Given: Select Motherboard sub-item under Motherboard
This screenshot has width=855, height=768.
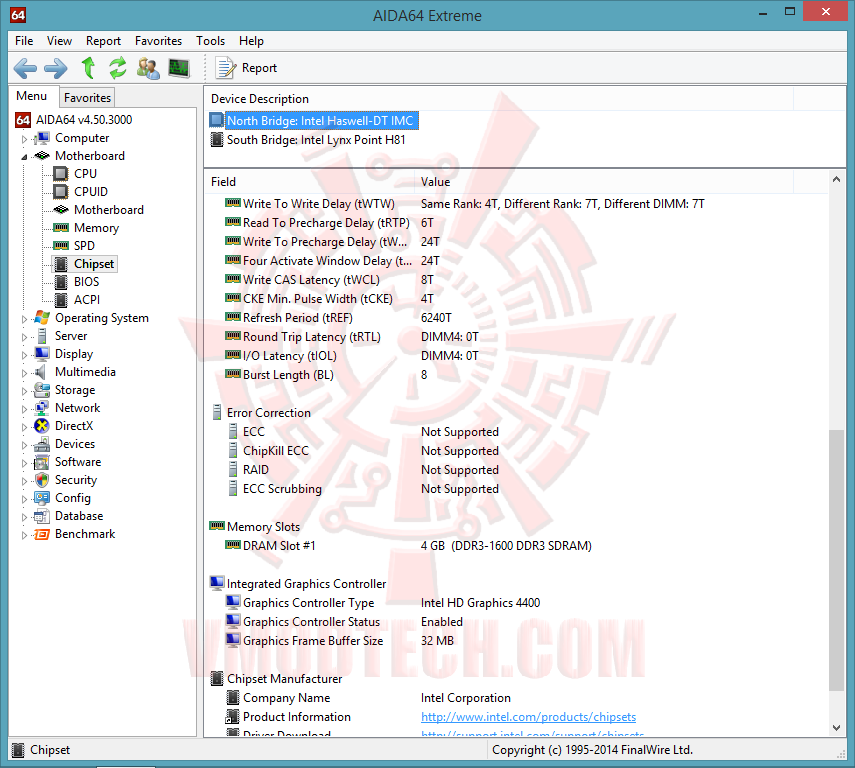Looking at the screenshot, I should tap(109, 210).
